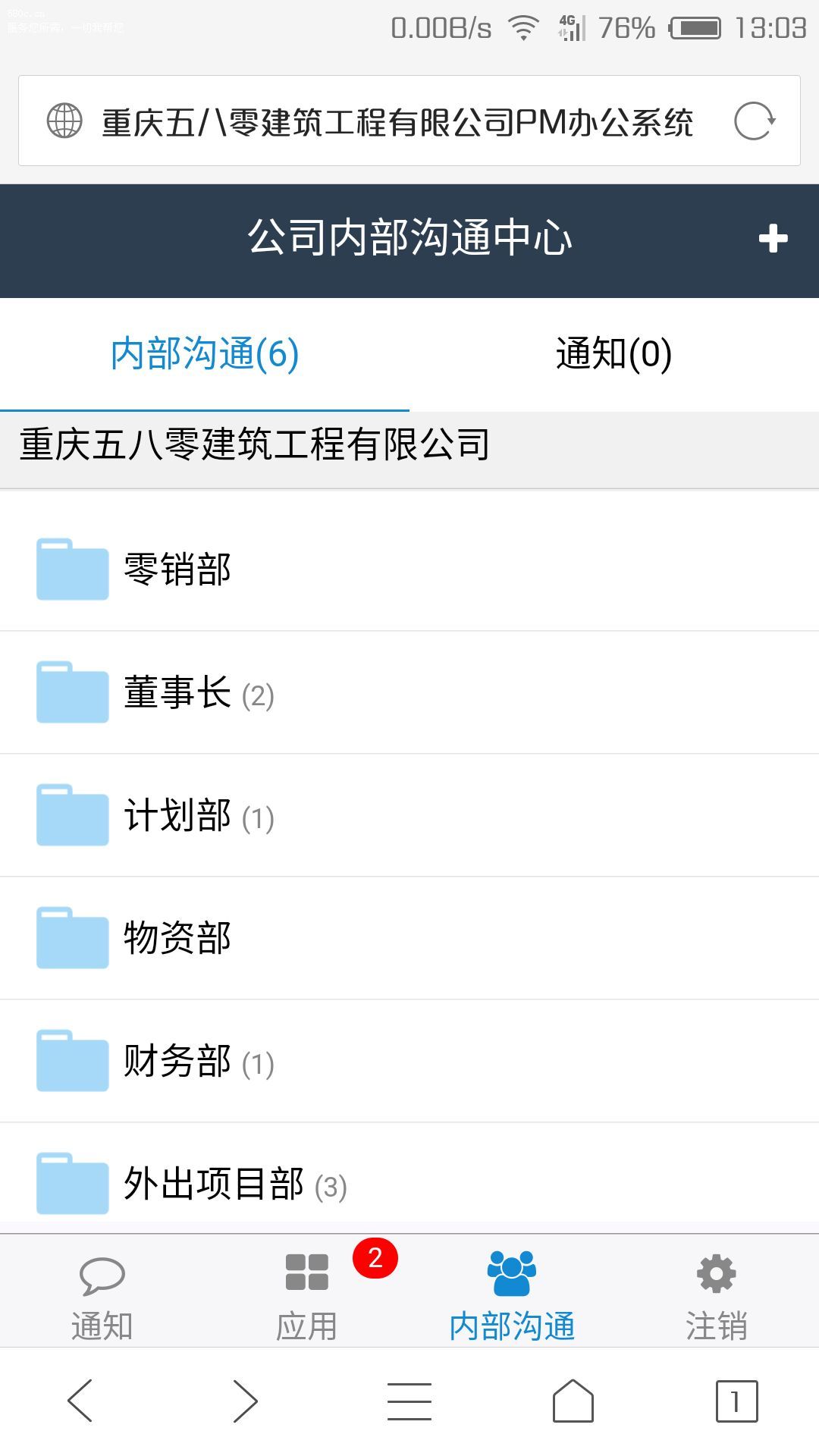This screenshot has width=819, height=1456.
Task: Select the 内部沟通(6) tab
Action: tap(205, 354)
